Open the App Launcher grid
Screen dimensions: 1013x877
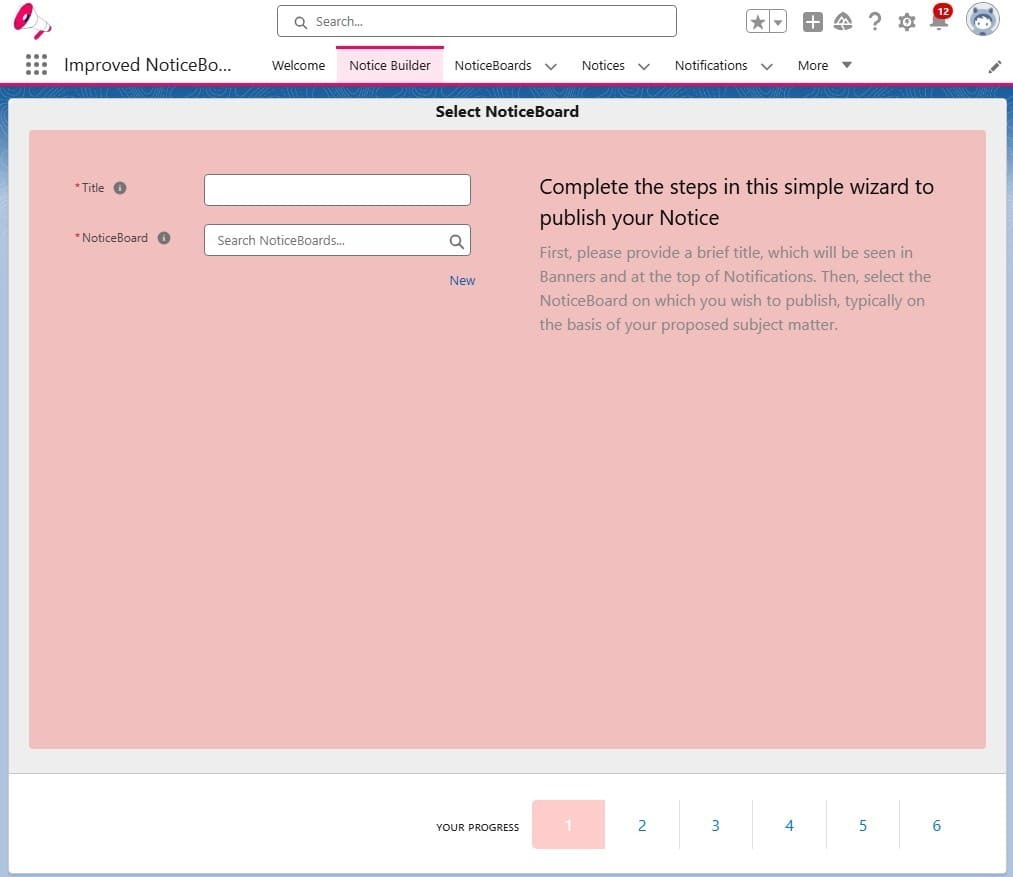[x=36, y=65]
